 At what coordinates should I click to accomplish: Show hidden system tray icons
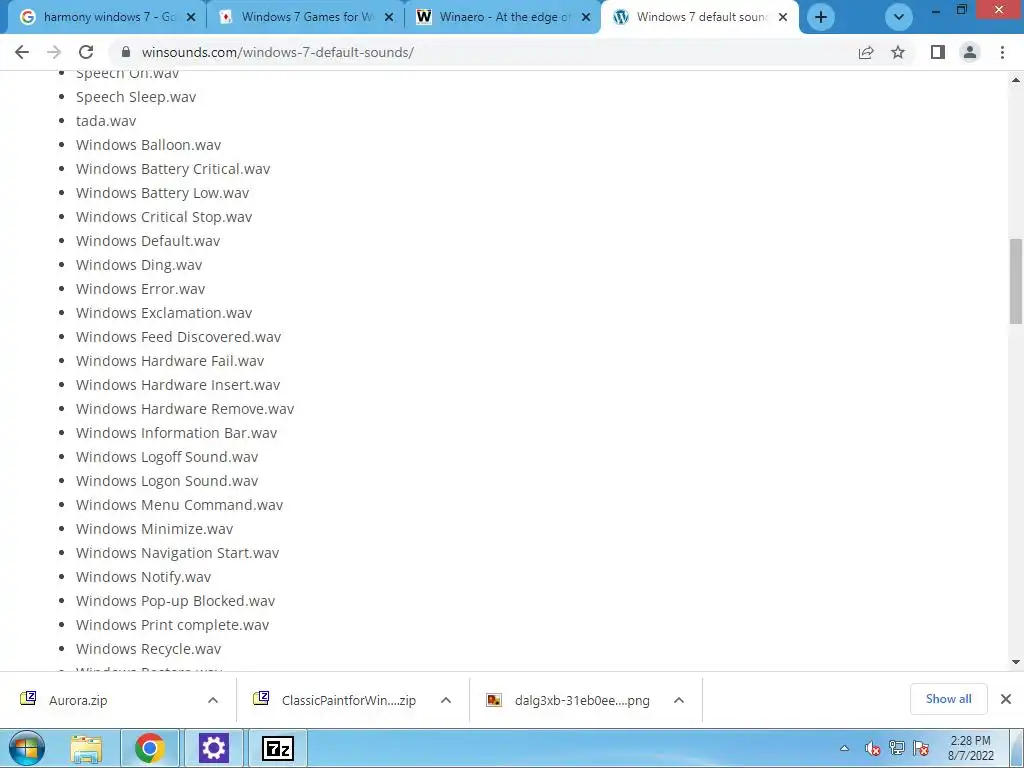844,748
